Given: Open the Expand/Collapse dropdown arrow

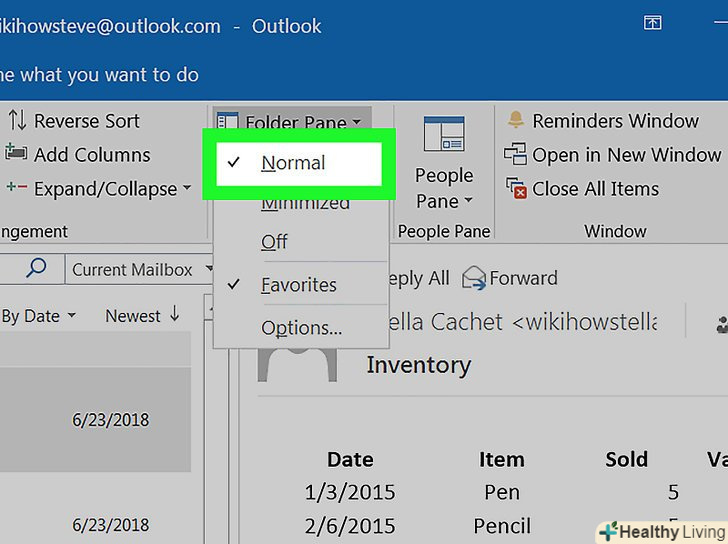Looking at the screenshot, I should point(187,188).
